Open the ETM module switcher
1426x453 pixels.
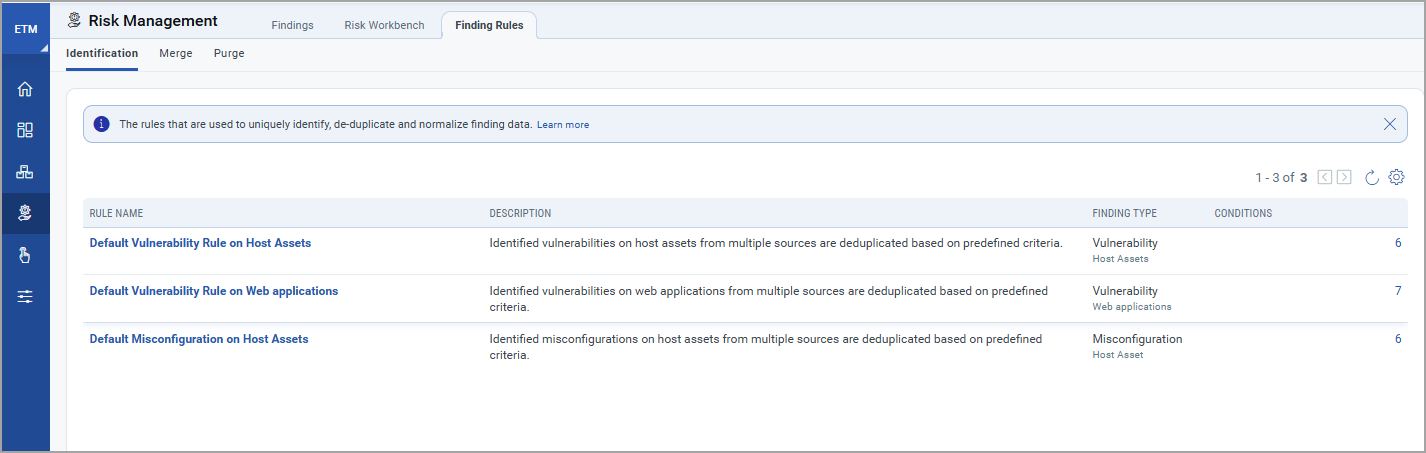[x=25, y=29]
